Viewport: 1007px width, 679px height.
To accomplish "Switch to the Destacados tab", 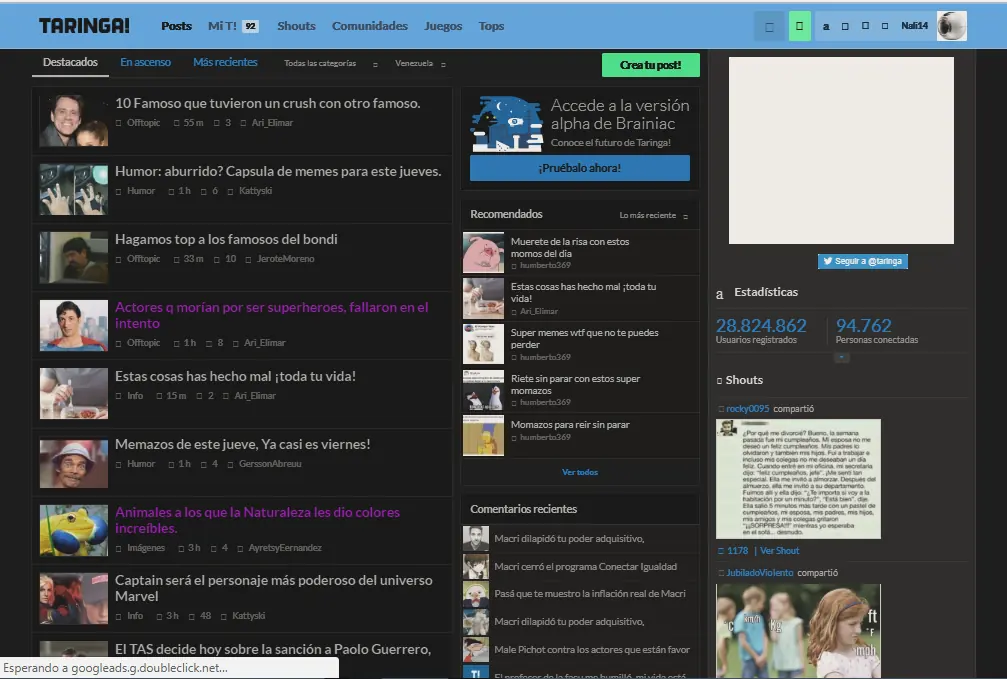I will [x=70, y=62].
